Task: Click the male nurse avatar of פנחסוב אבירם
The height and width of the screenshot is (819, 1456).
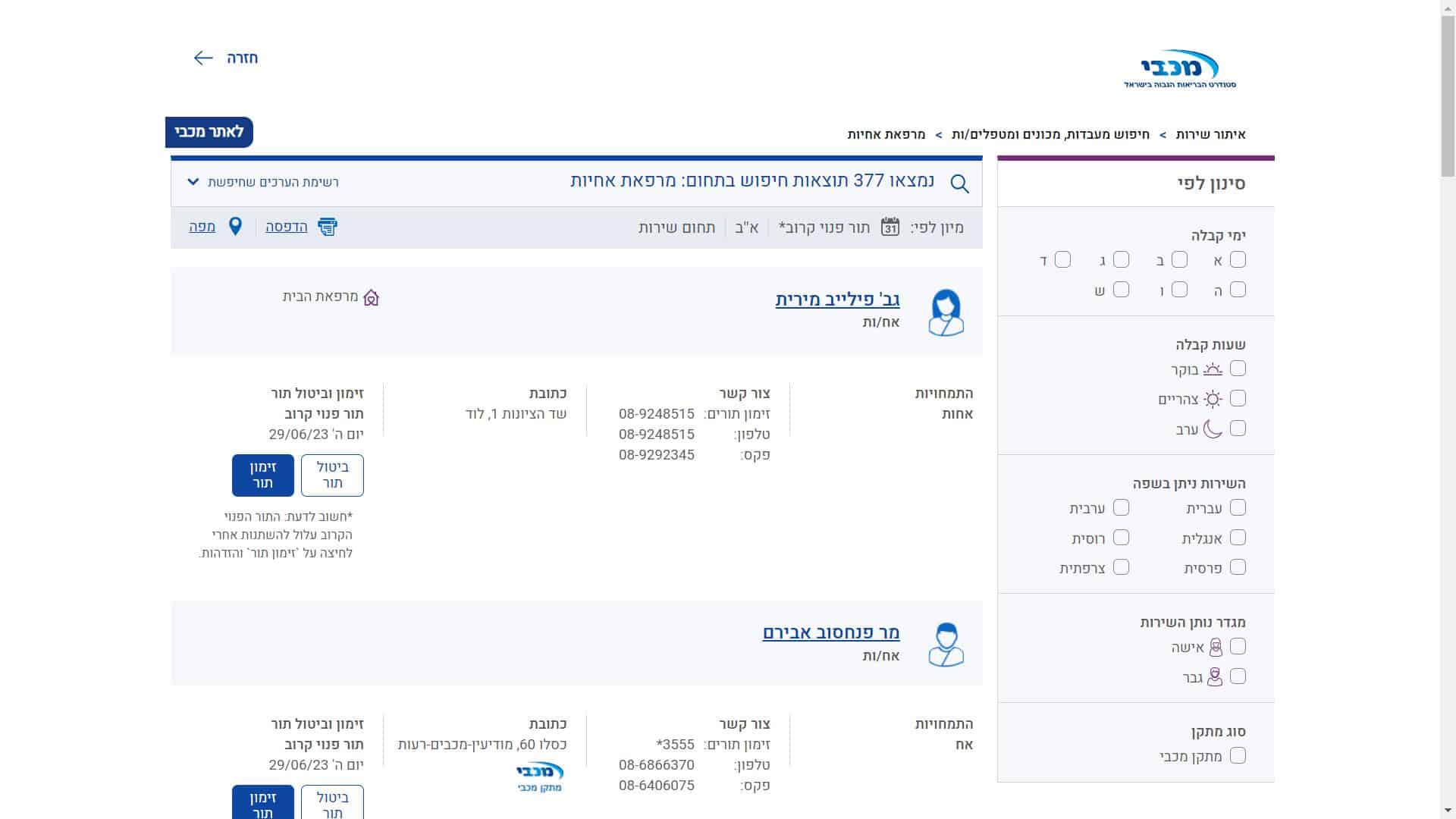Action: (x=946, y=645)
